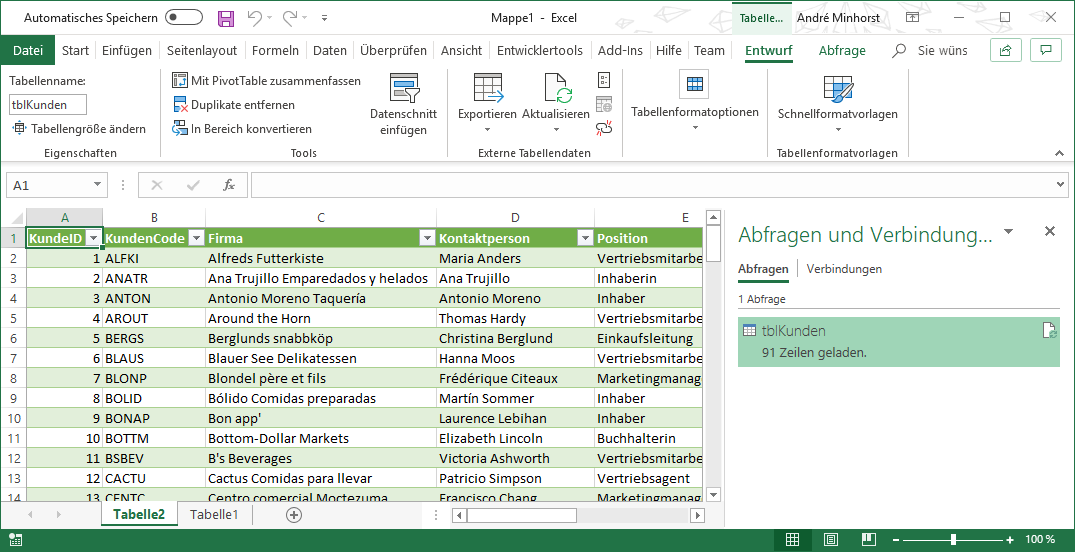Click the open-in-browser icon
1075x552 pixels.
(604, 104)
